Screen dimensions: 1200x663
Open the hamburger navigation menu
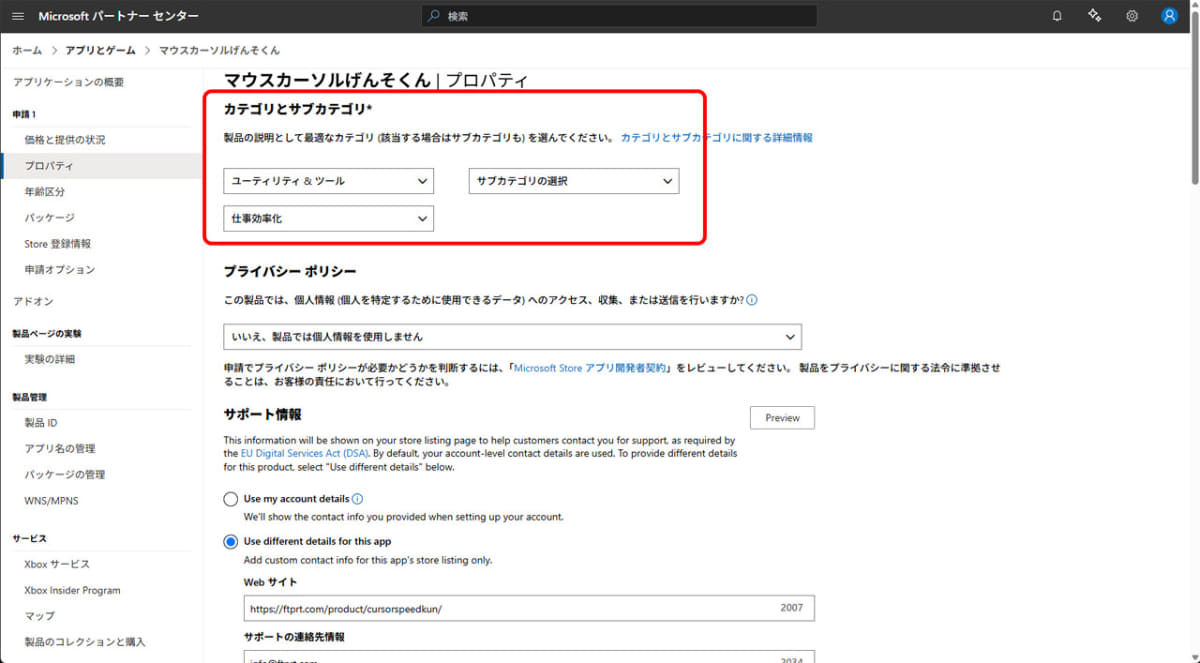click(x=18, y=16)
